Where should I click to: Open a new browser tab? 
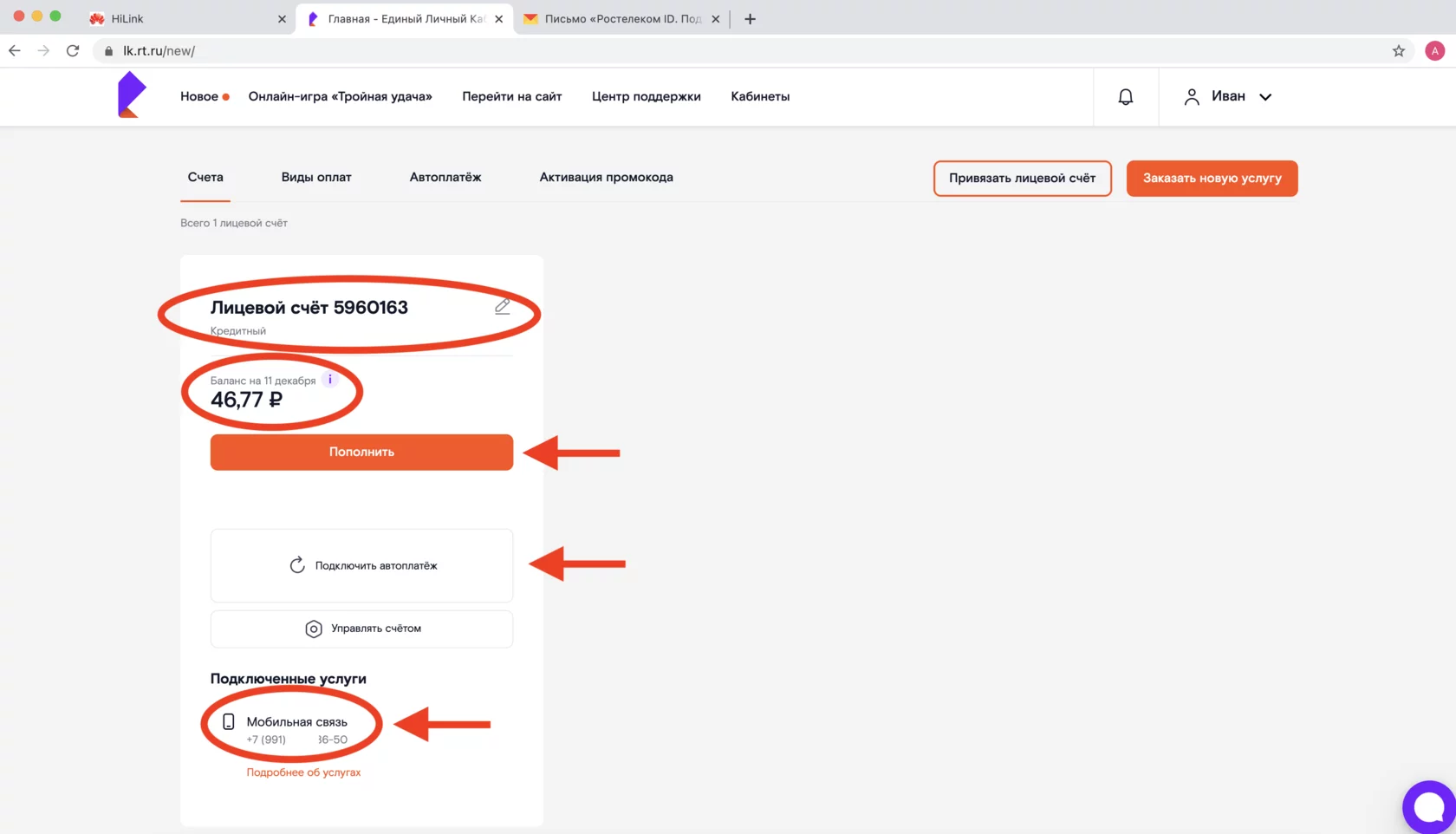(x=751, y=18)
